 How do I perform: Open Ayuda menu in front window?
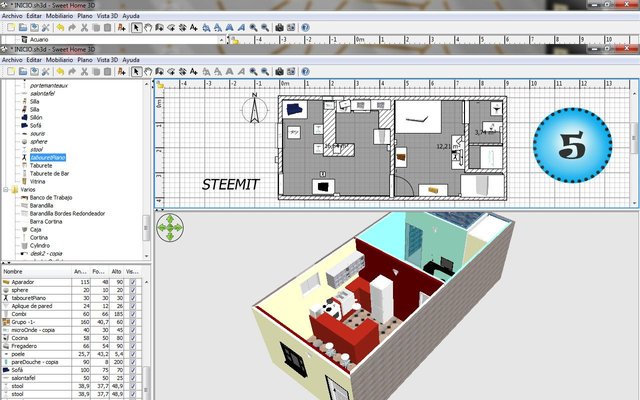(131, 60)
